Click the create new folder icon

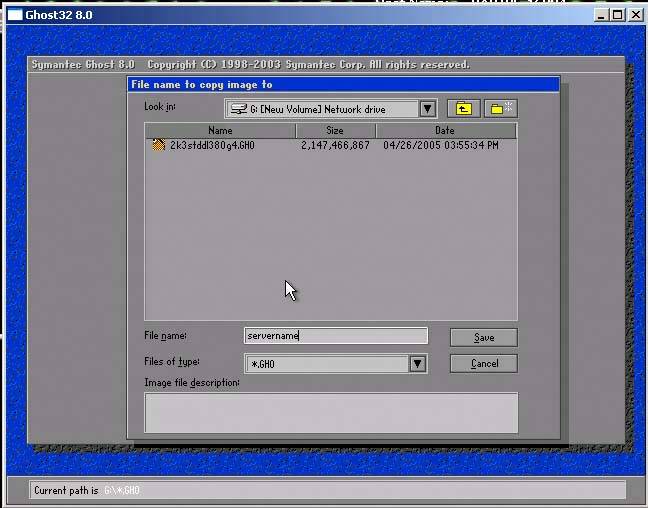coord(500,109)
